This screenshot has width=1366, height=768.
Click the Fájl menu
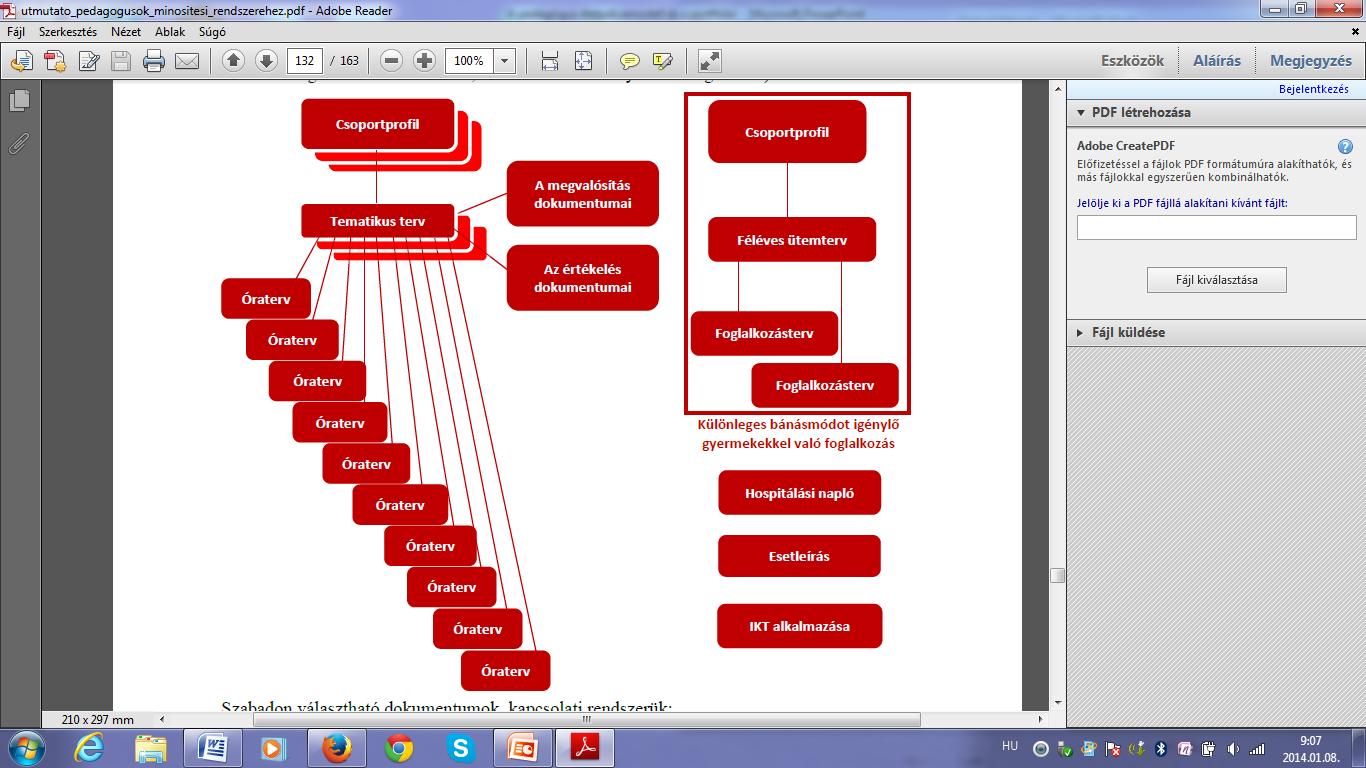(16, 31)
